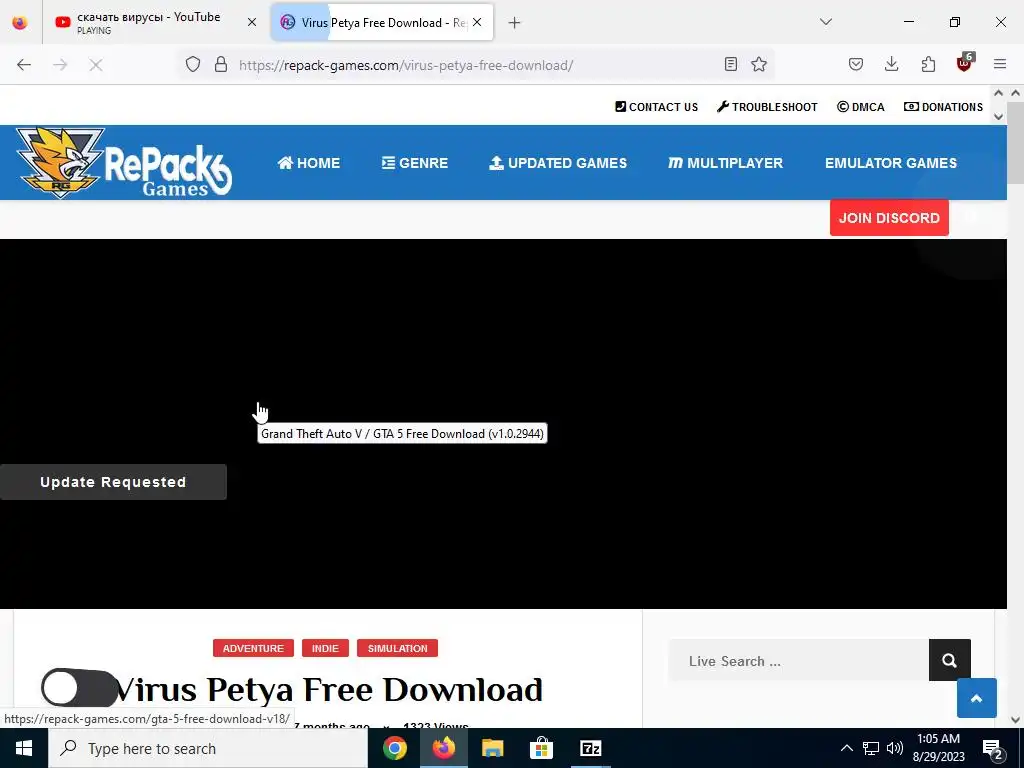Screen dimensions: 1024x768
Task: Open the Save to Pocket icon
Action: 856,64
